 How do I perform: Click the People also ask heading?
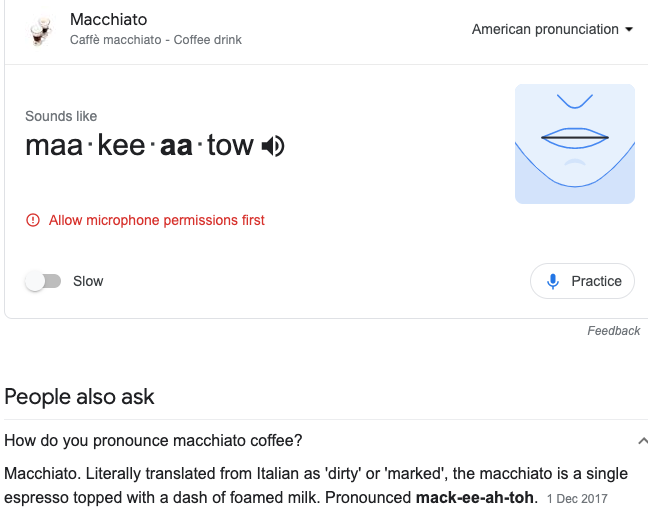(x=79, y=396)
